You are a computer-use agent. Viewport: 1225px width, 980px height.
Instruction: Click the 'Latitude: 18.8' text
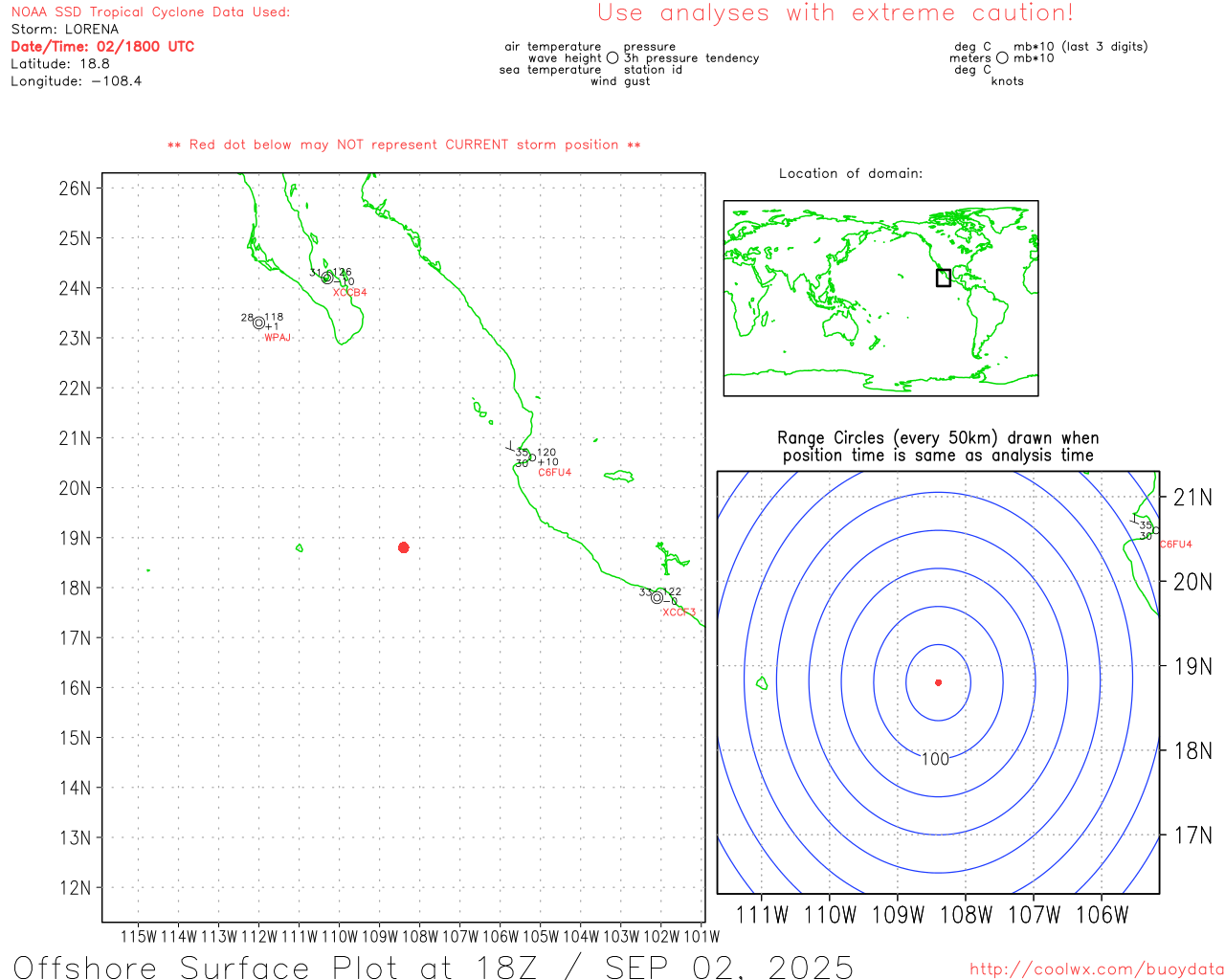coord(60,64)
